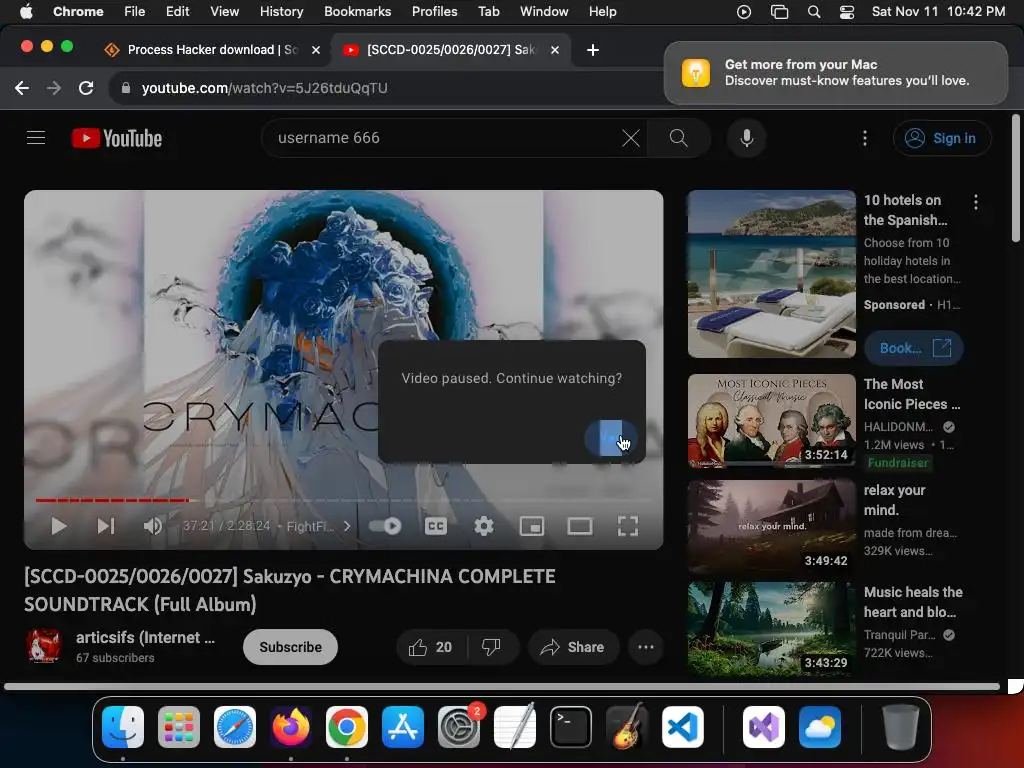This screenshot has width=1024, height=768.
Task: Open a new Chrome tab
Action: click(x=593, y=50)
